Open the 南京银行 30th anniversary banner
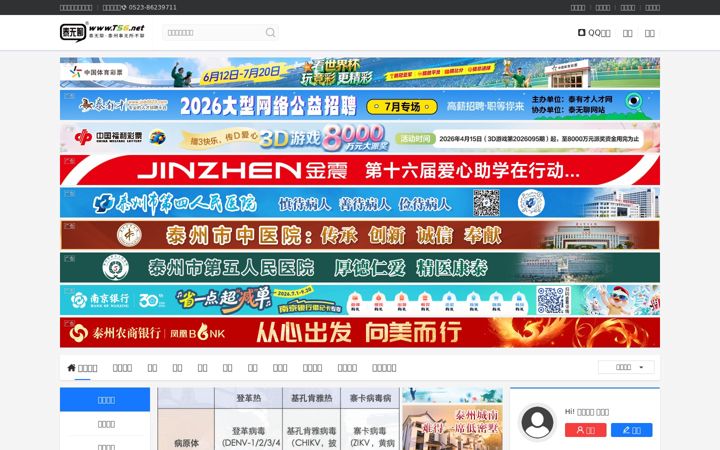The width and height of the screenshot is (720, 450). [x=360, y=300]
